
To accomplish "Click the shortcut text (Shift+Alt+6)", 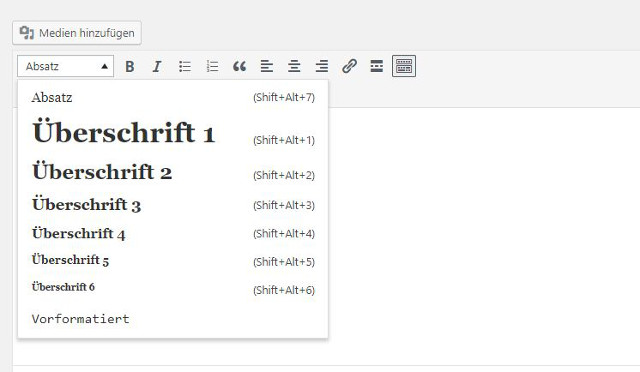I will (284, 290).
